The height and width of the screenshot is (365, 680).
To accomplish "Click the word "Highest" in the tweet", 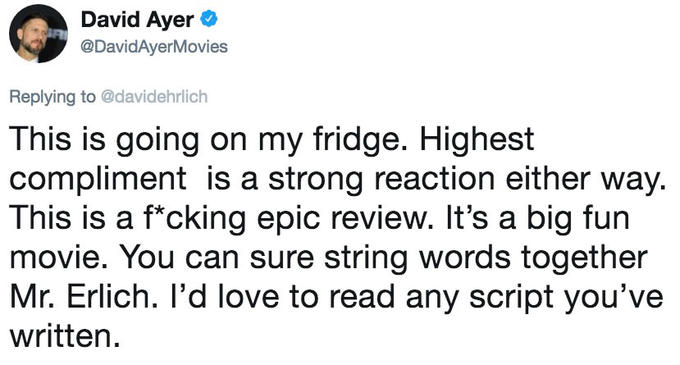I will (477, 140).
